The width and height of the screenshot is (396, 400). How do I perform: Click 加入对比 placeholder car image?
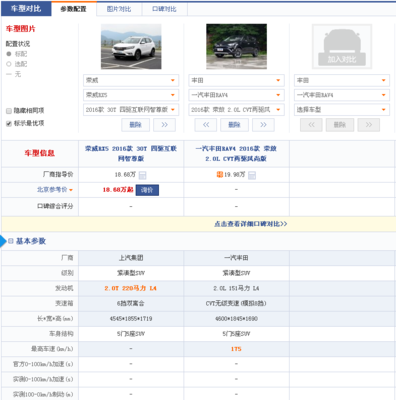pyautogui.click(x=342, y=46)
